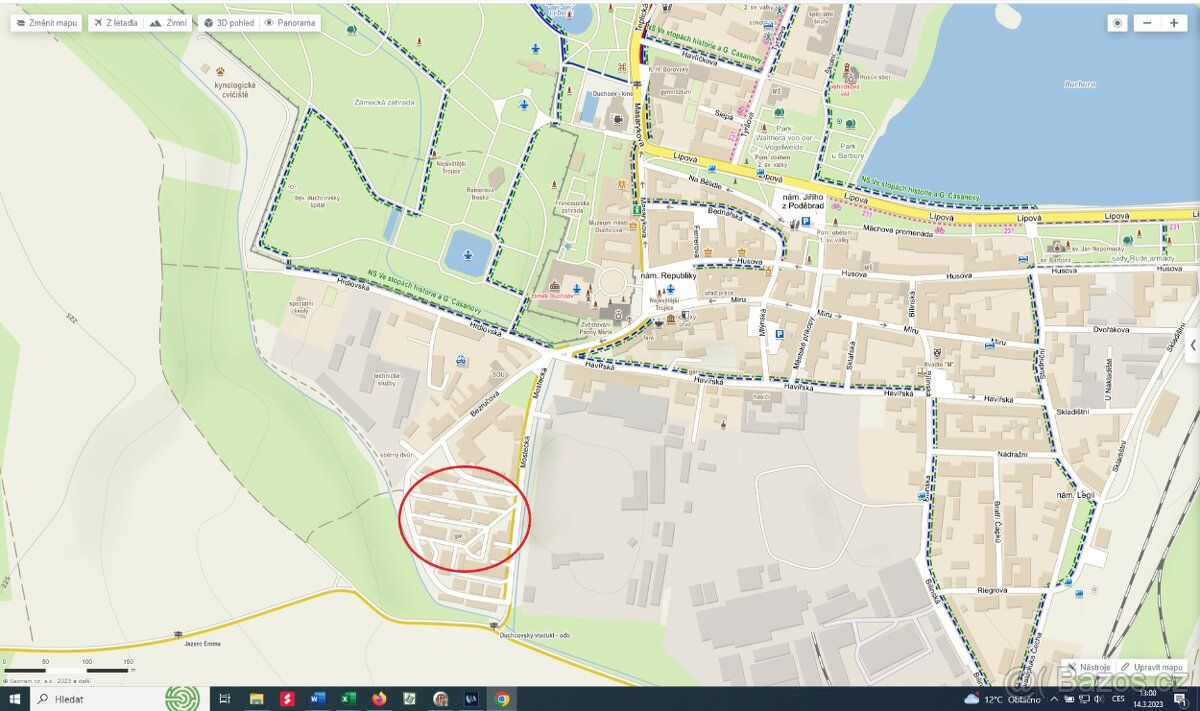Open the Panorama street view
This screenshot has width=1200, height=711.
coord(290,22)
